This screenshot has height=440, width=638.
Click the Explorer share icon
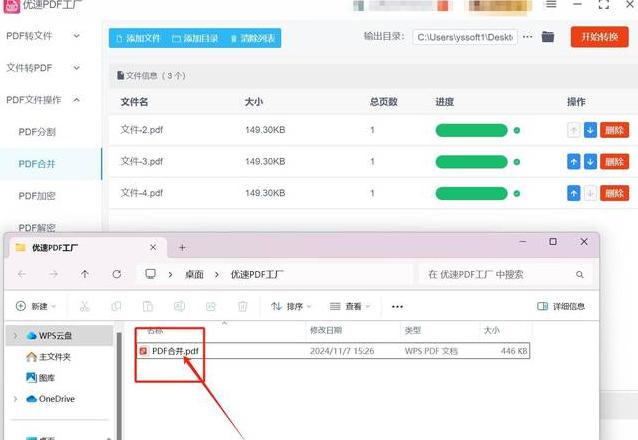211,306
